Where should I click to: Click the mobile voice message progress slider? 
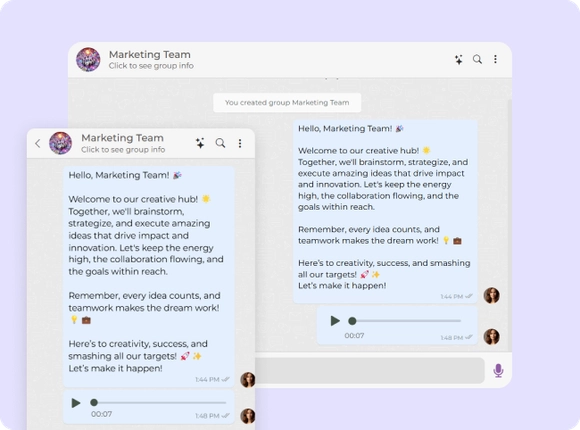coord(158,403)
